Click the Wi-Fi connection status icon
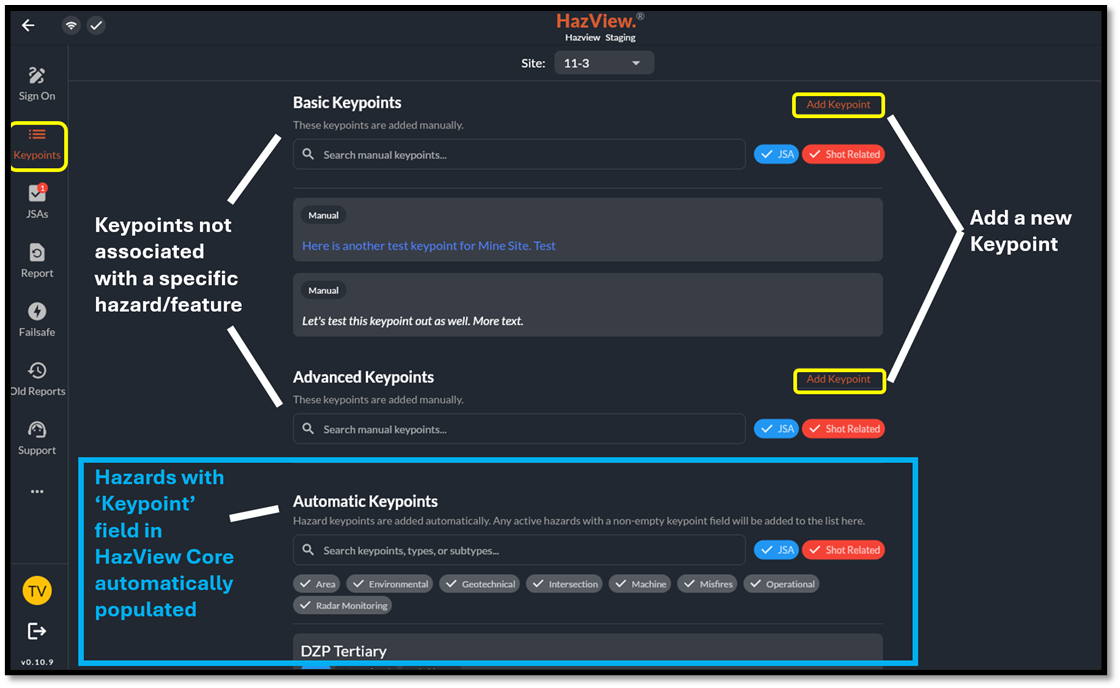Screen dimensions: 1120x688 click(x=71, y=25)
